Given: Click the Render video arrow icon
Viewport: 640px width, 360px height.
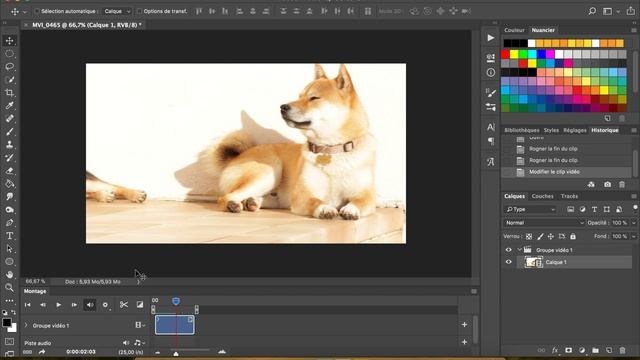Looking at the screenshot, I should (x=42, y=352).
